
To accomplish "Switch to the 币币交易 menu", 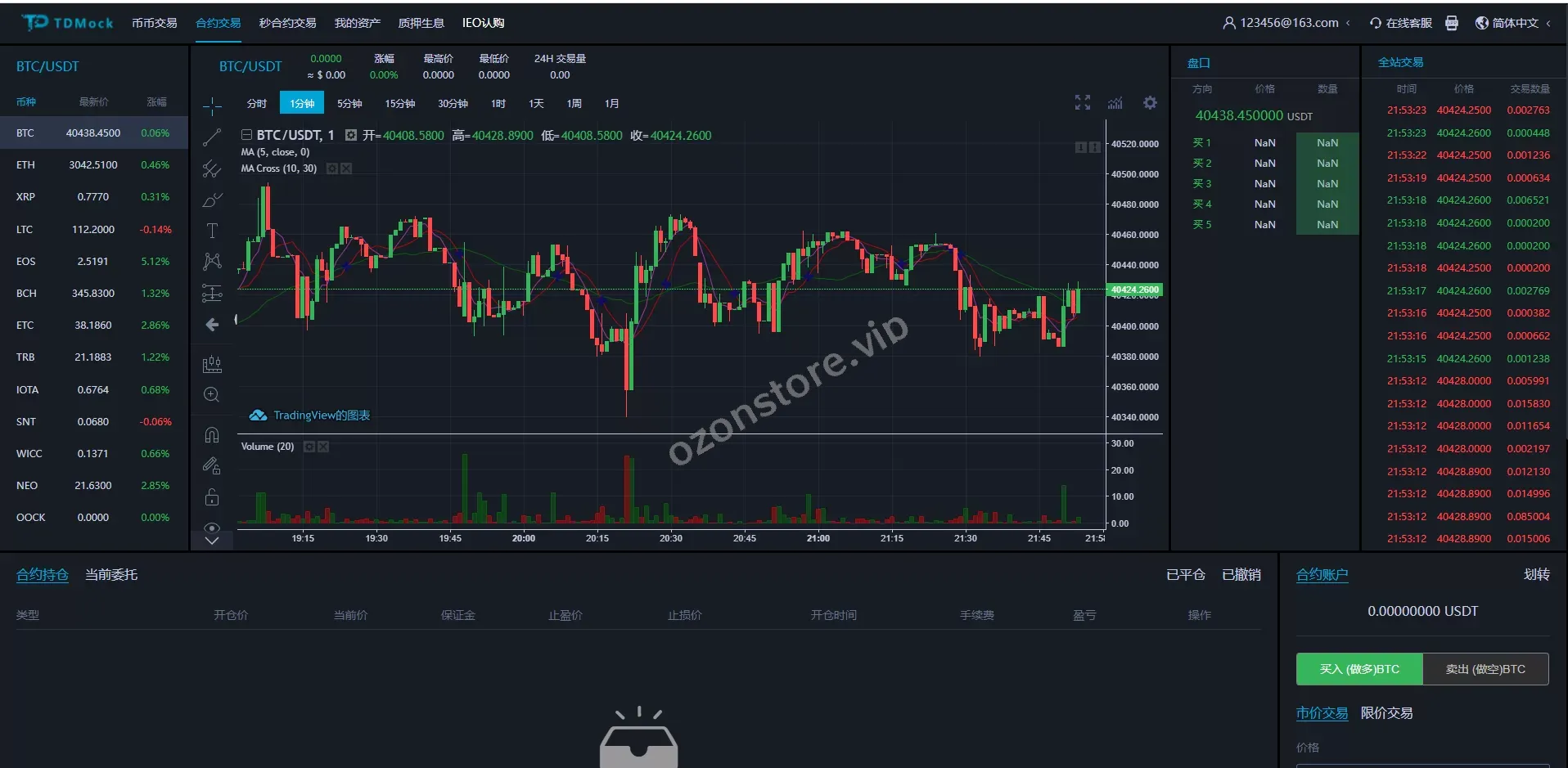I will tap(155, 23).
